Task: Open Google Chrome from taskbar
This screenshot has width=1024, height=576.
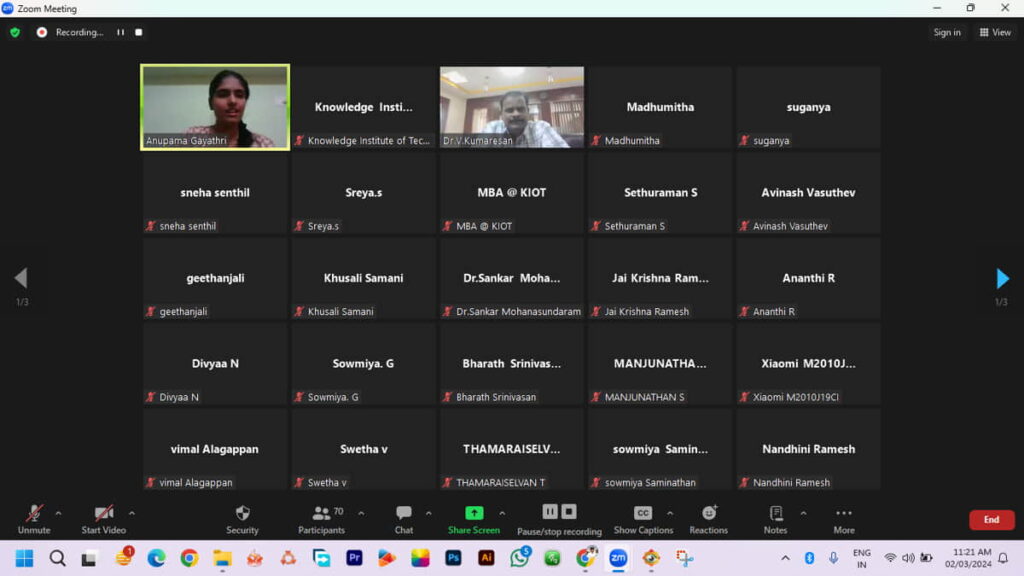Action: (189, 558)
